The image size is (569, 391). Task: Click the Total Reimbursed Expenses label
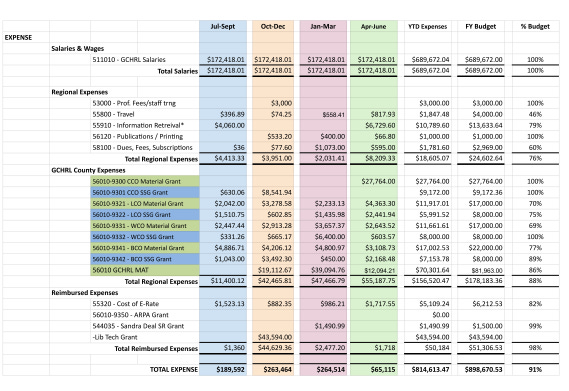(x=156, y=349)
